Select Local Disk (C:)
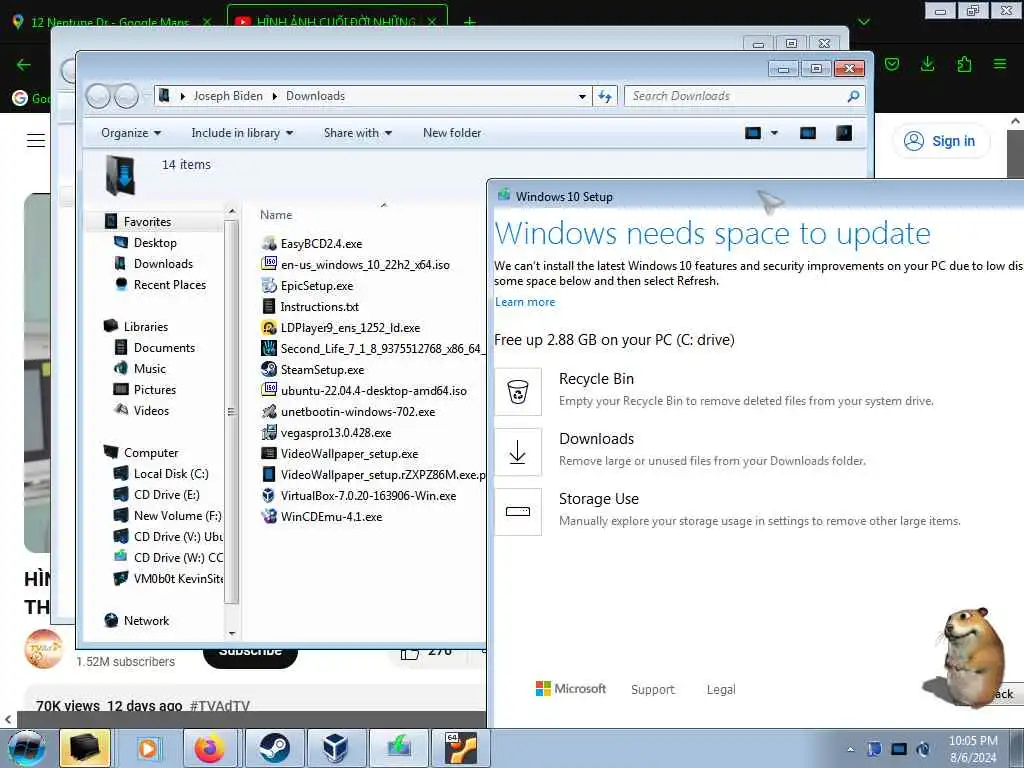1024x768 pixels. (171, 473)
